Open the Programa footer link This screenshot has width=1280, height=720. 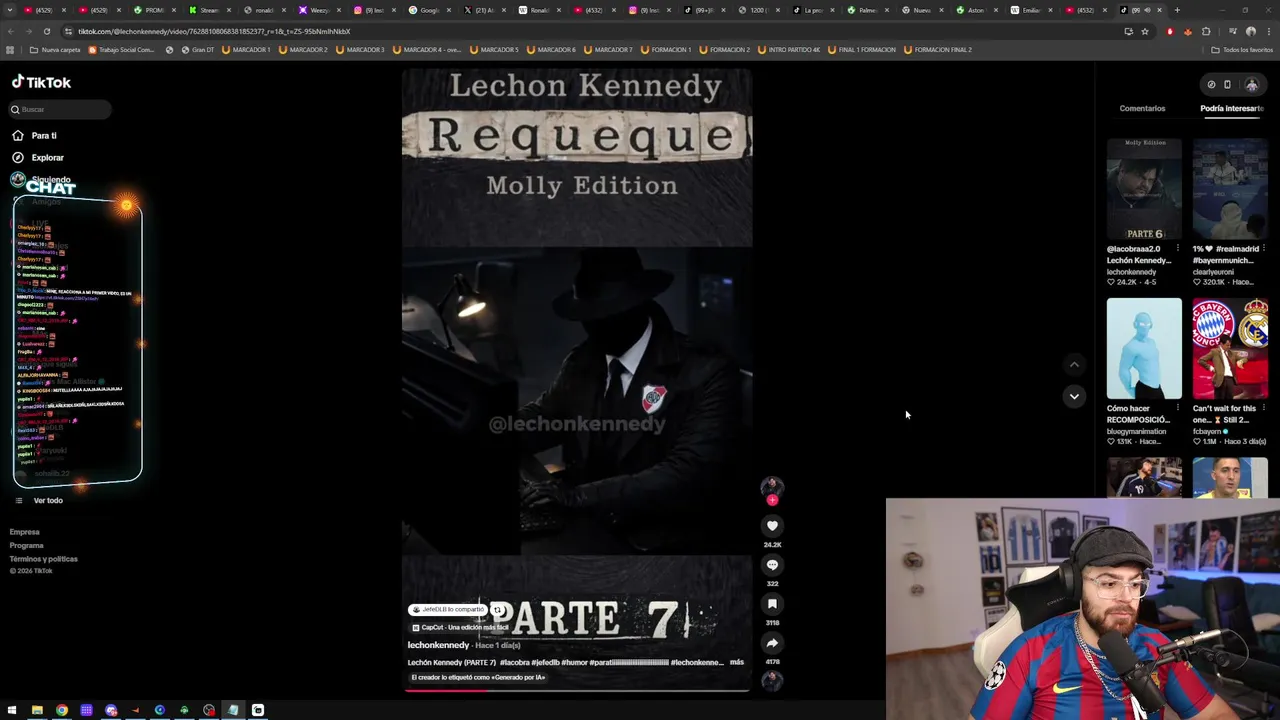[x=27, y=545]
